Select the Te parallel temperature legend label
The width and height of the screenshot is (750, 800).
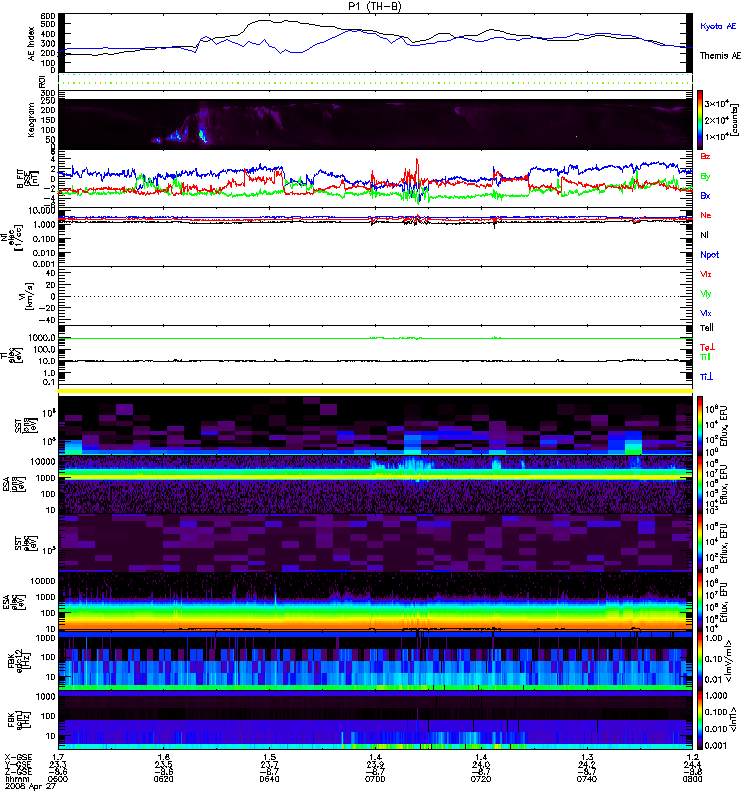(x=707, y=328)
